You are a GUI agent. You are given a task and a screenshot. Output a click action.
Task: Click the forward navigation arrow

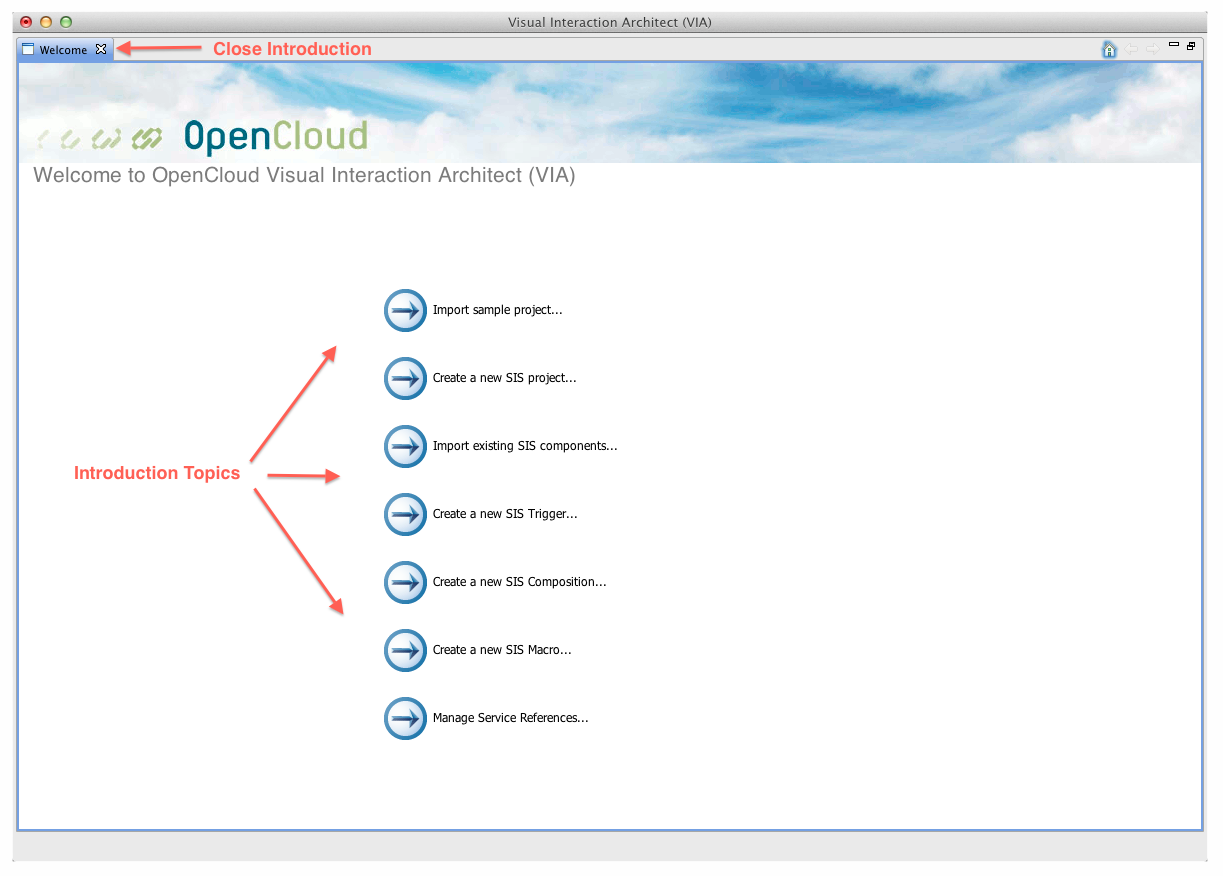(1152, 49)
